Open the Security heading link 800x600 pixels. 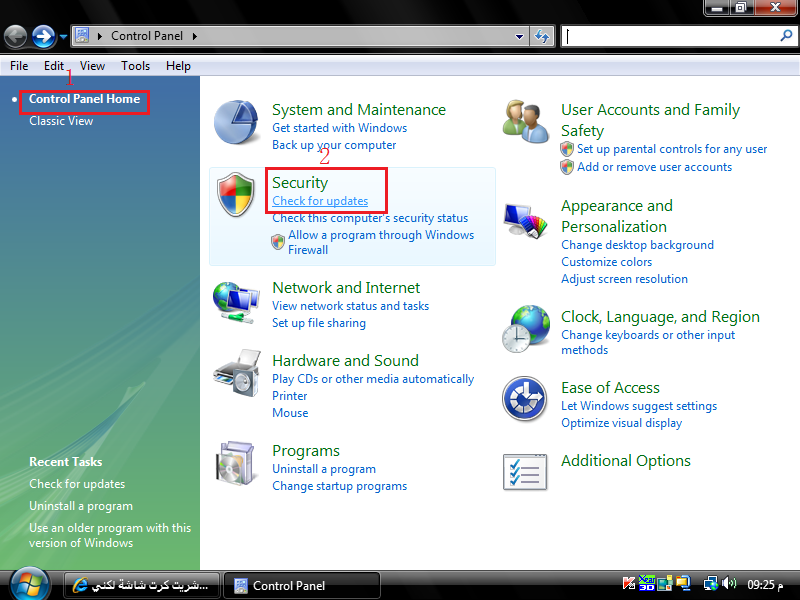(300, 183)
